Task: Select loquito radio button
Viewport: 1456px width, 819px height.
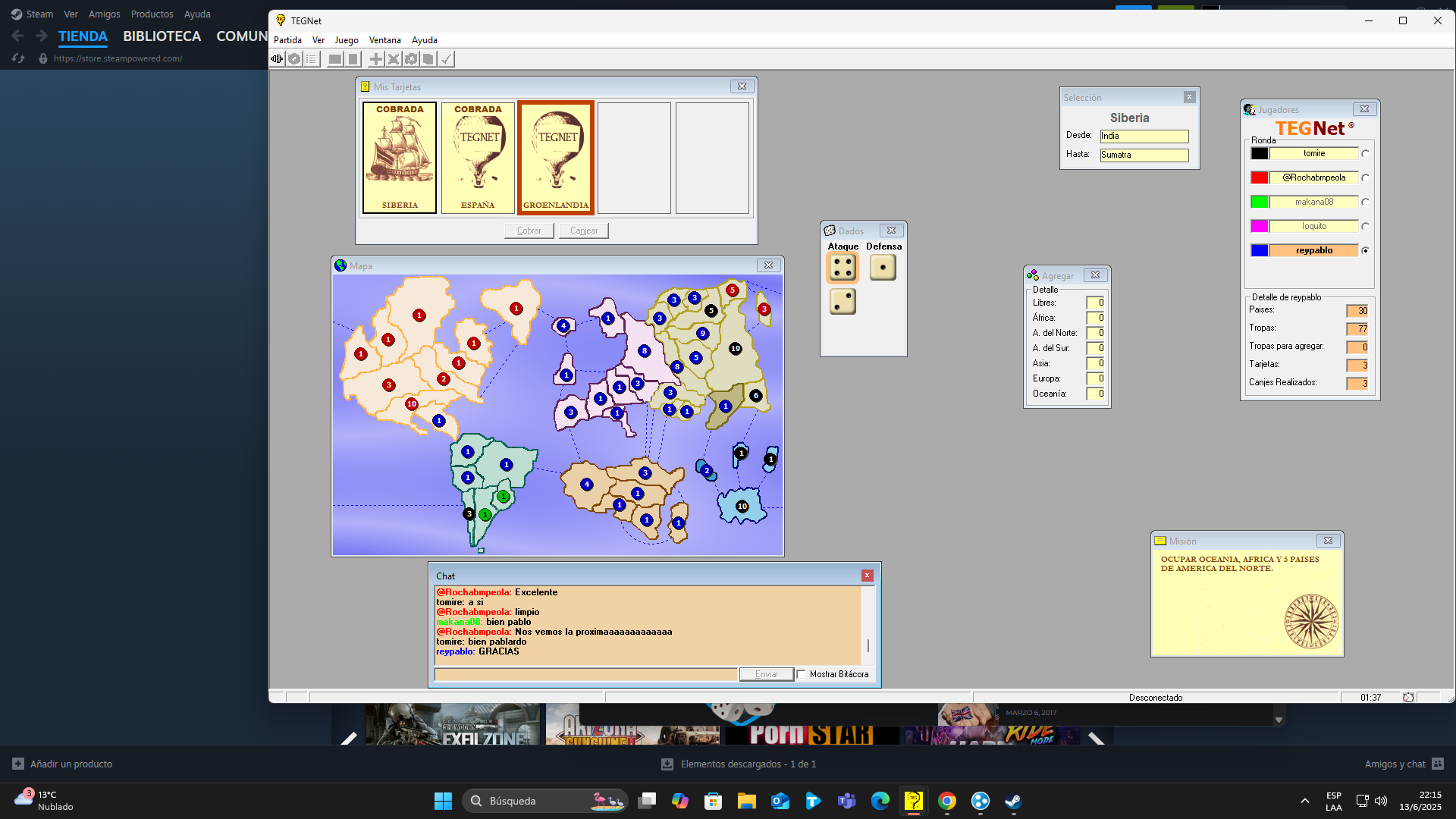Action: coord(1365,227)
